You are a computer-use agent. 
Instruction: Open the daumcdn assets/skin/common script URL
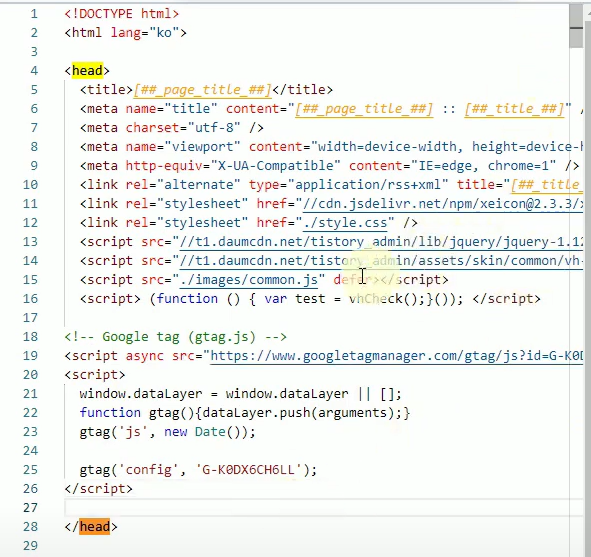(x=381, y=261)
